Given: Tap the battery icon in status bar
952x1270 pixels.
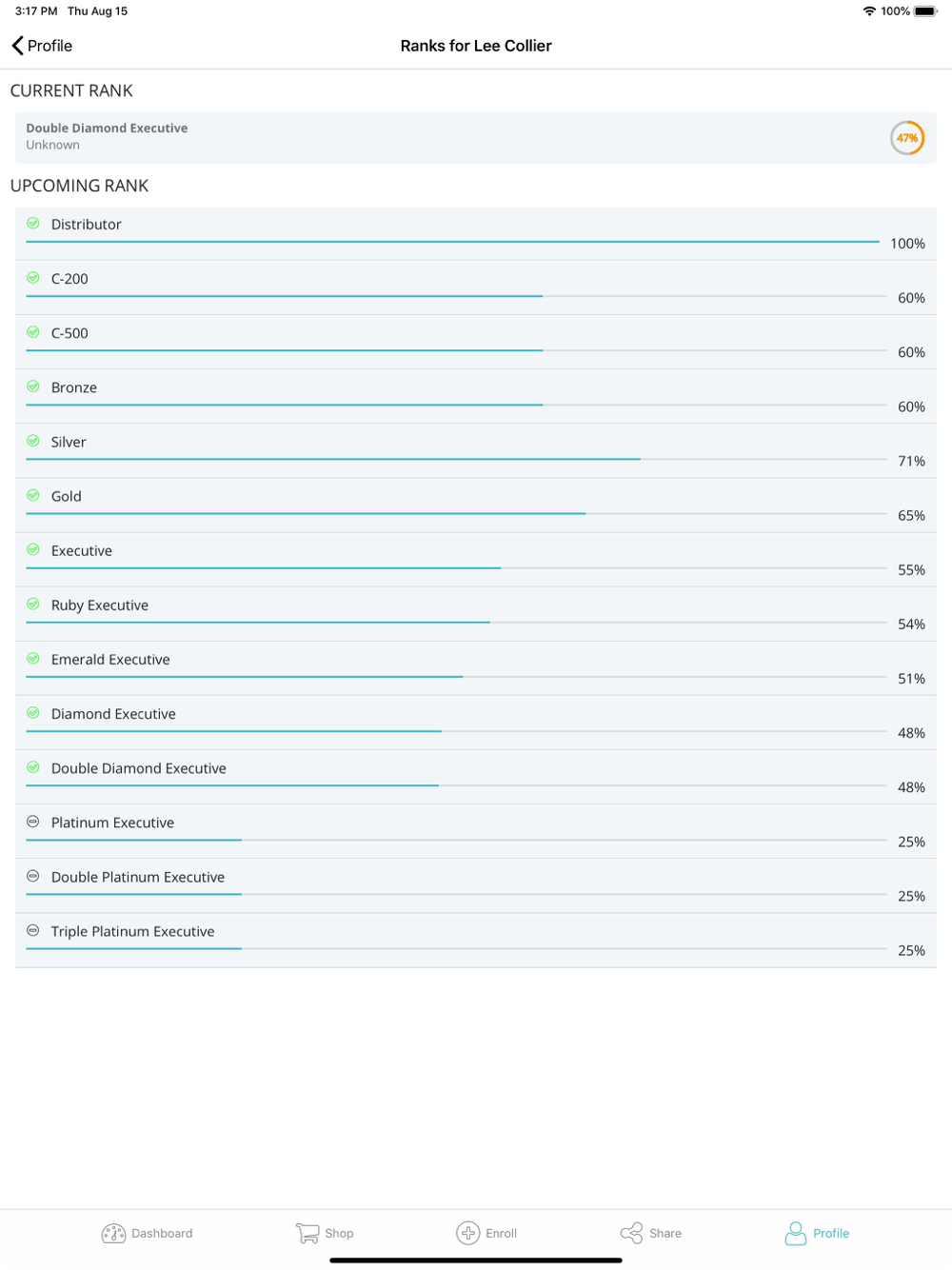Looking at the screenshot, I should click(x=925, y=11).
